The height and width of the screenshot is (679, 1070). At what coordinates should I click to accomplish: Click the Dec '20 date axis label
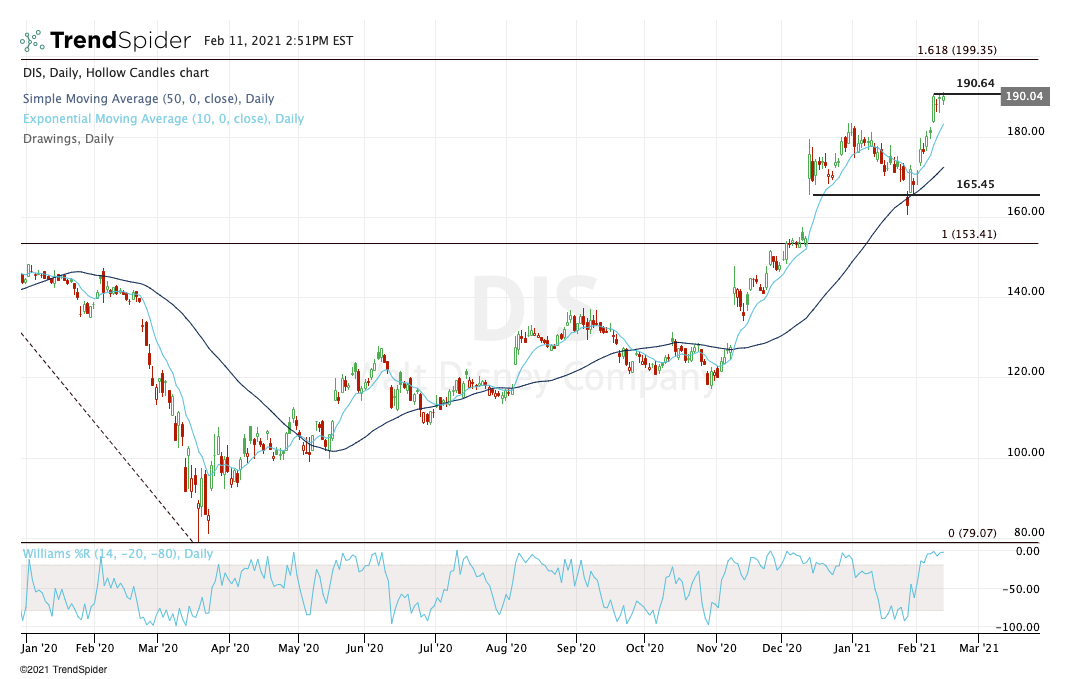pyautogui.click(x=782, y=648)
